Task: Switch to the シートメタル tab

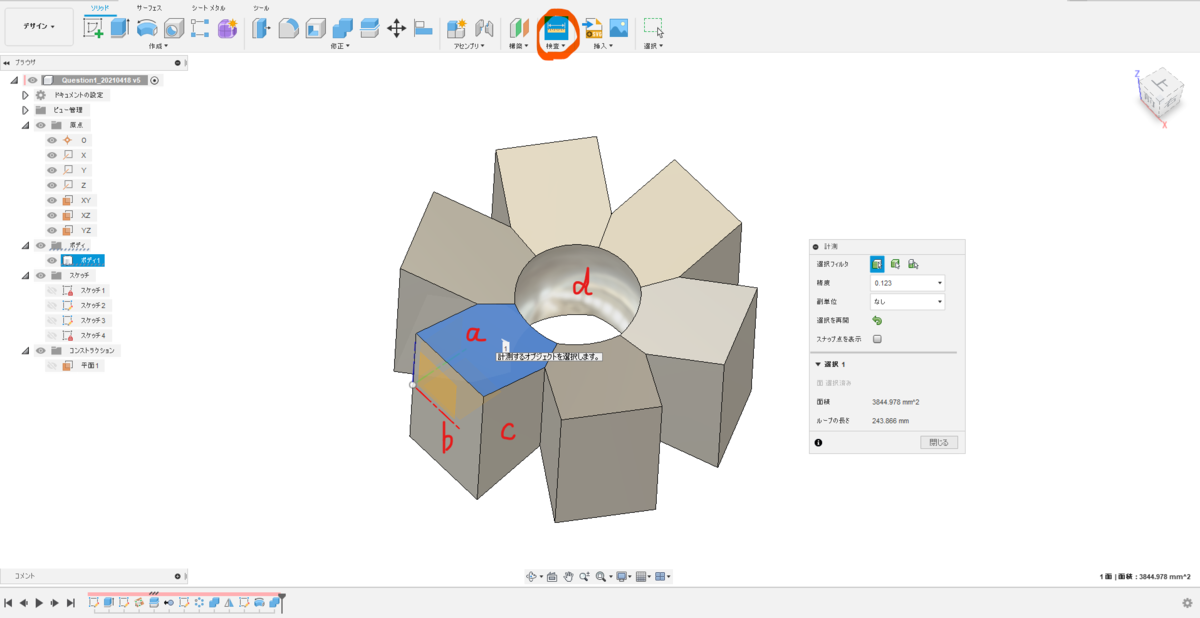Action: click(x=208, y=8)
